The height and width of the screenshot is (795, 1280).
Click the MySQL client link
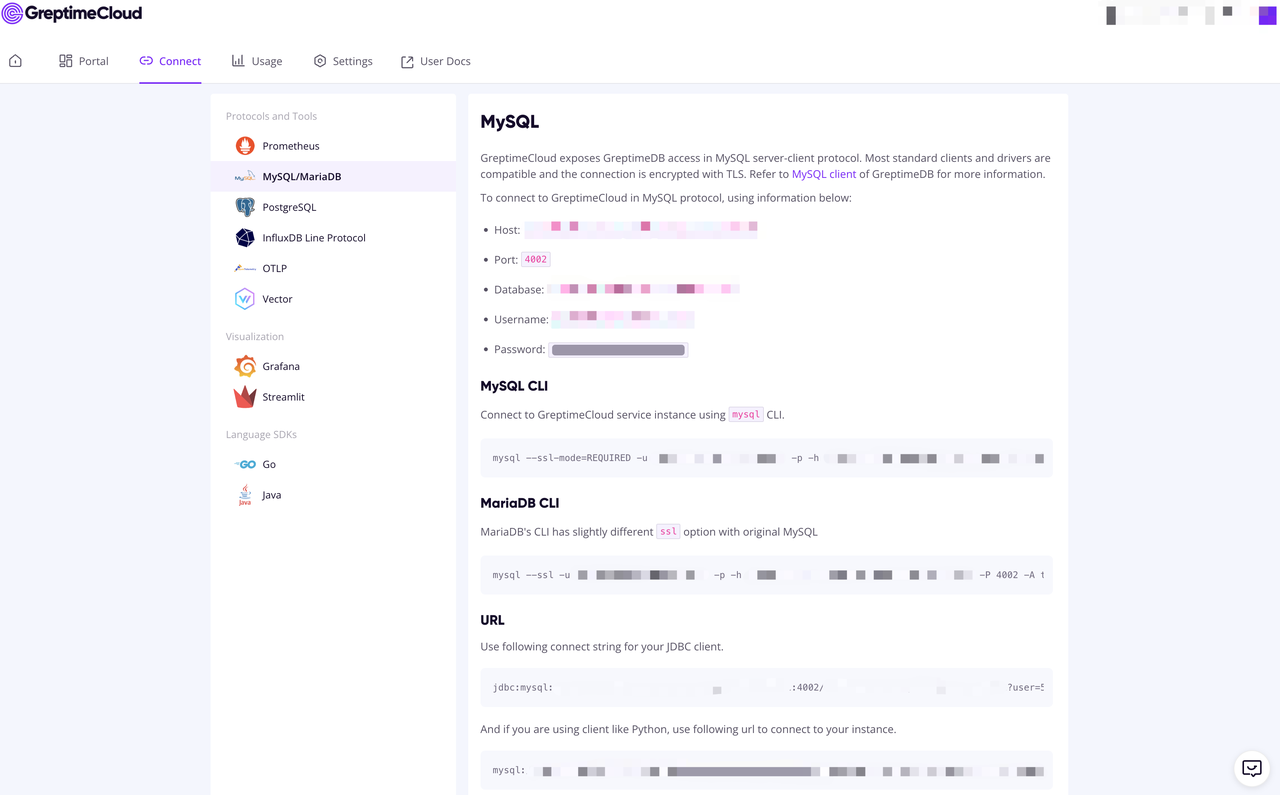(x=824, y=173)
